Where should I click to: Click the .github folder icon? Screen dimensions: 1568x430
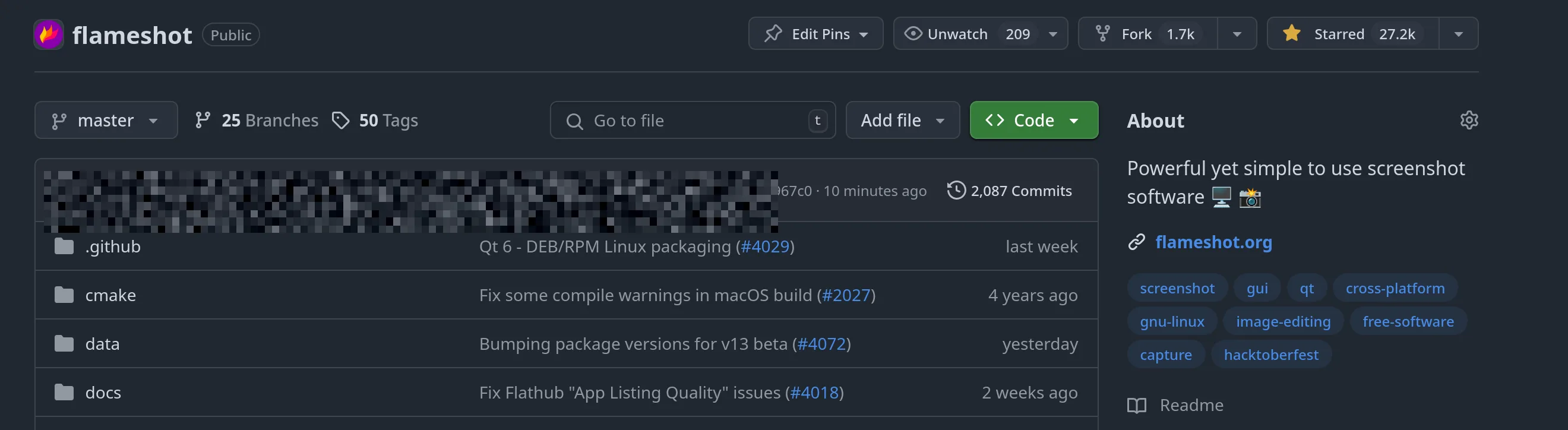click(64, 246)
